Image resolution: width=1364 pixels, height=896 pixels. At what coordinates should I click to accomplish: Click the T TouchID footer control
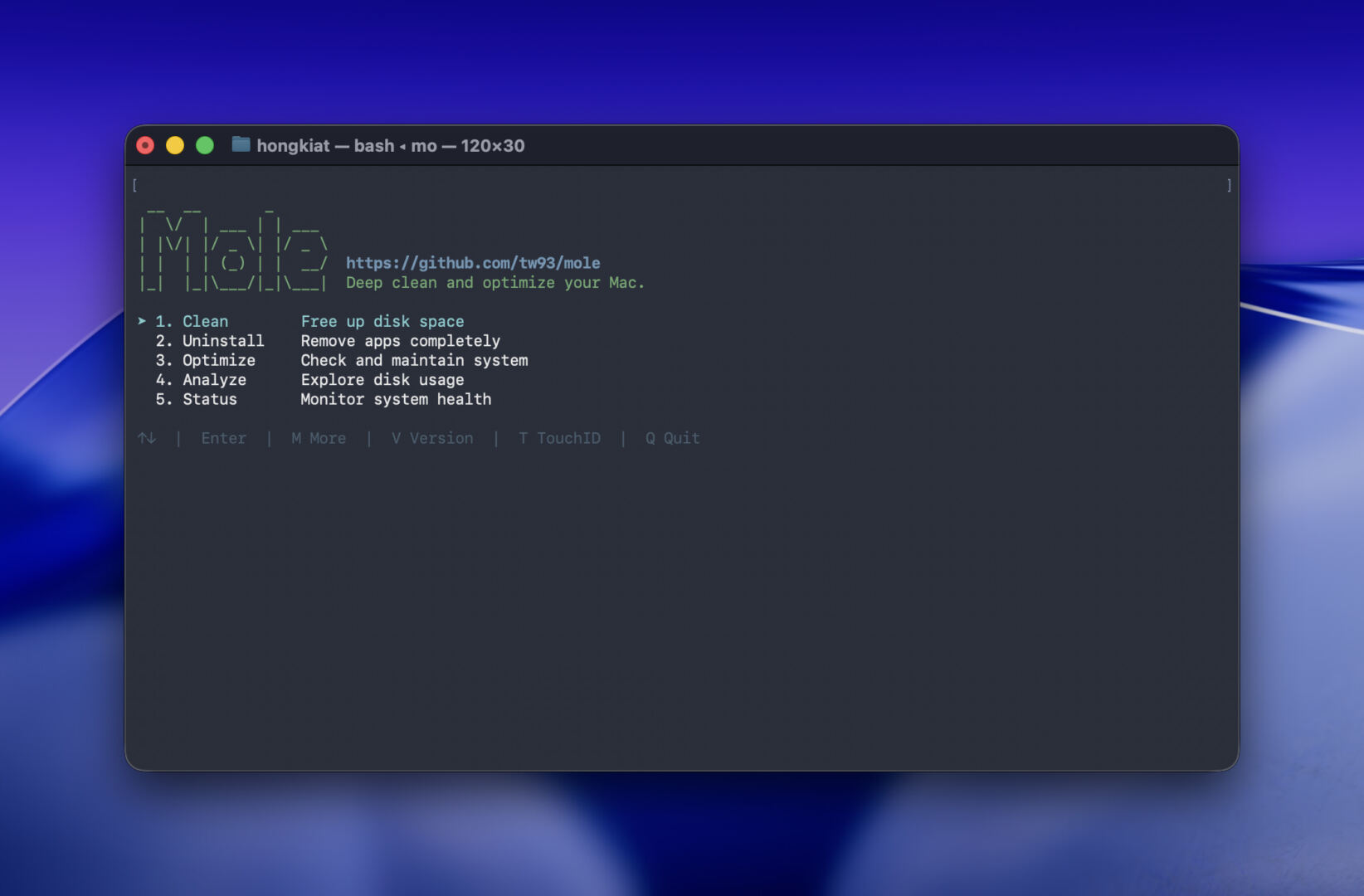(560, 438)
